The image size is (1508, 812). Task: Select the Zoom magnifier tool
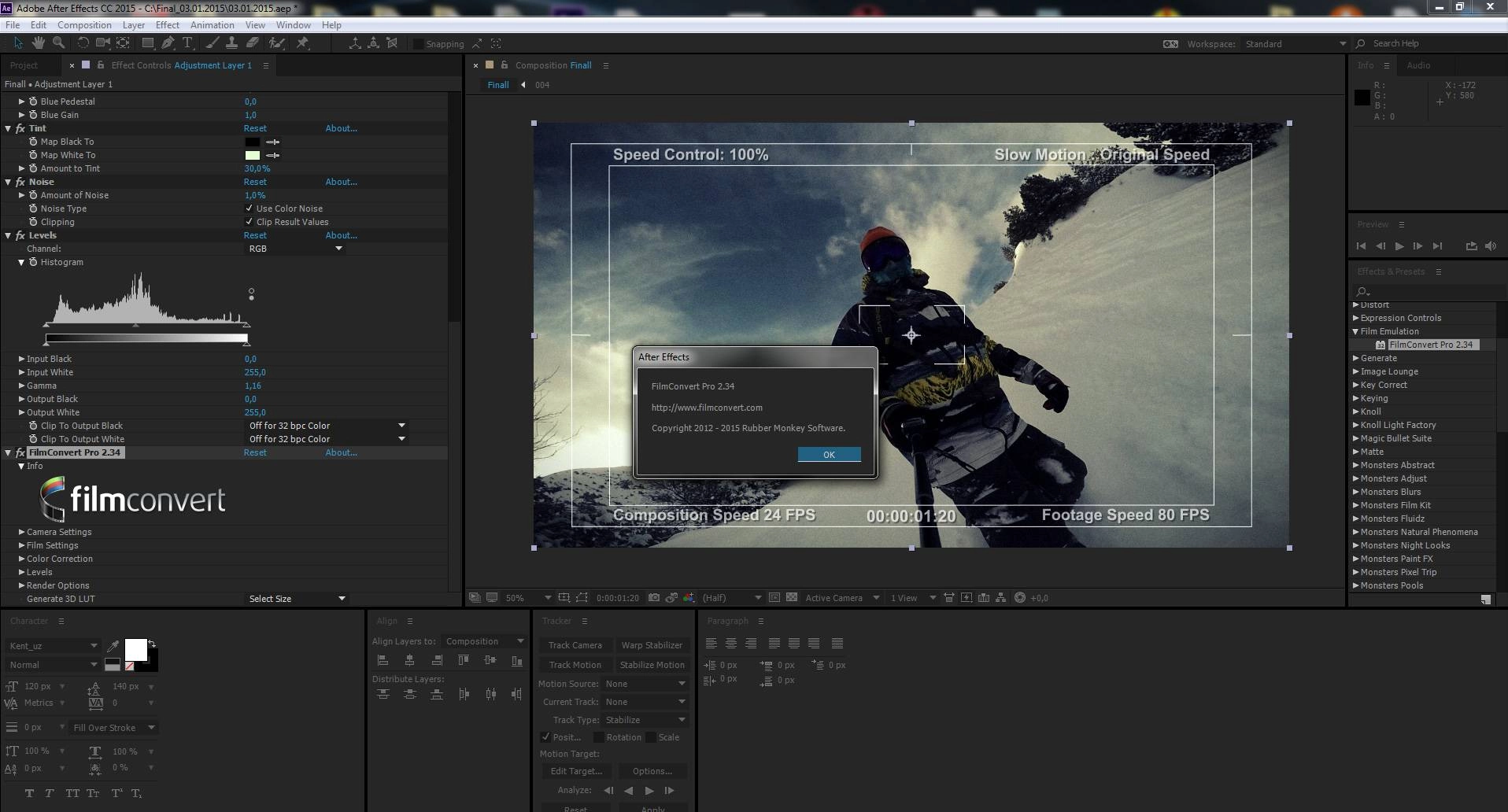coord(58,43)
